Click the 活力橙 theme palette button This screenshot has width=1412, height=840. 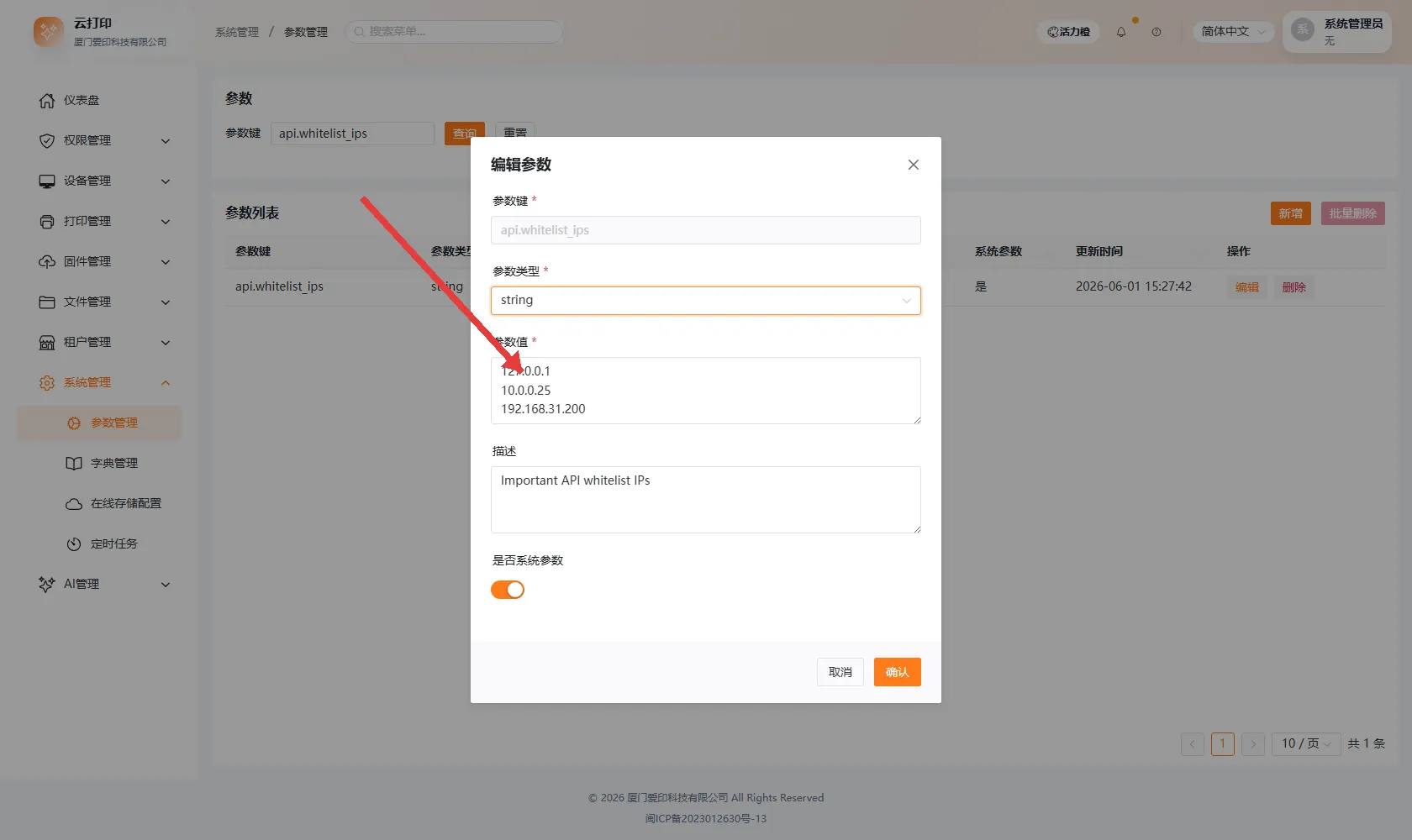(1068, 32)
